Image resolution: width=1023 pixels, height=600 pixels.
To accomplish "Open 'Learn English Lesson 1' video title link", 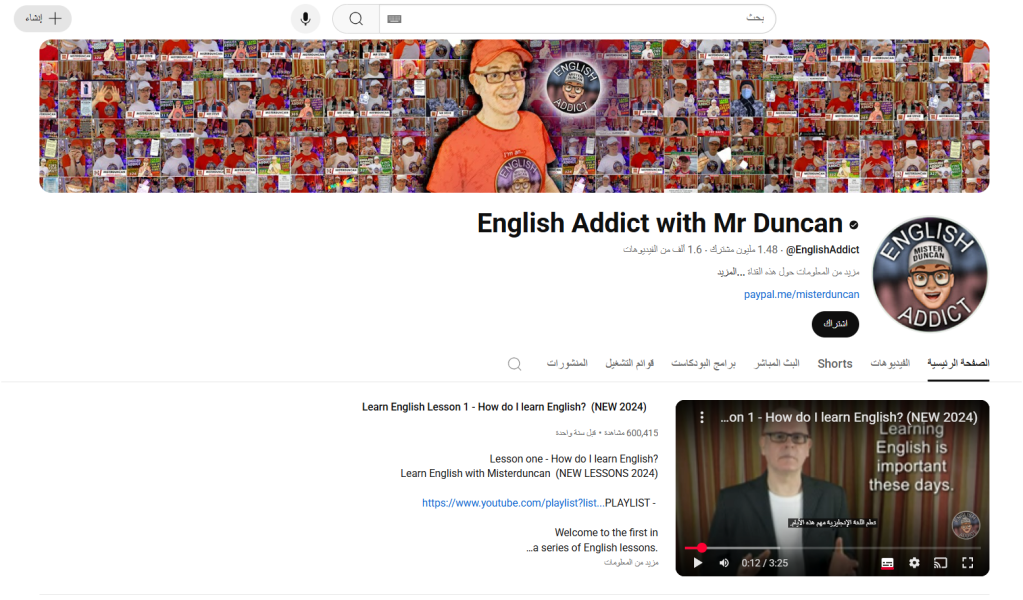I will (x=504, y=407).
